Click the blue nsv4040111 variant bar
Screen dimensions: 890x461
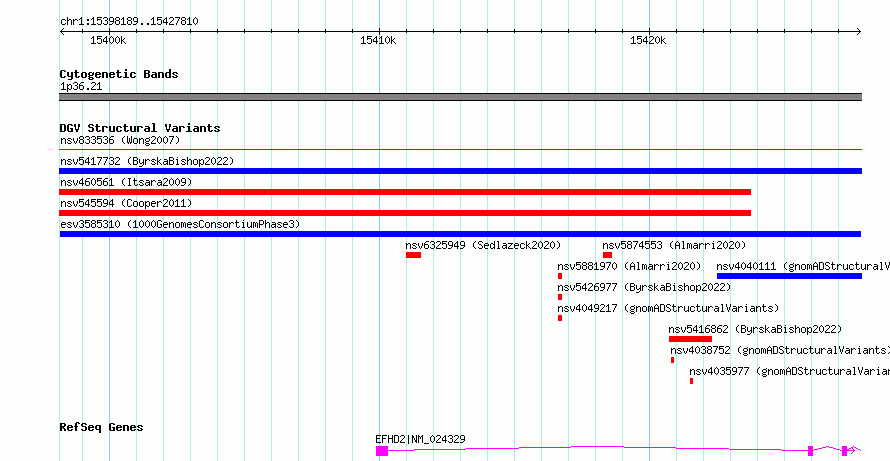pos(789,276)
